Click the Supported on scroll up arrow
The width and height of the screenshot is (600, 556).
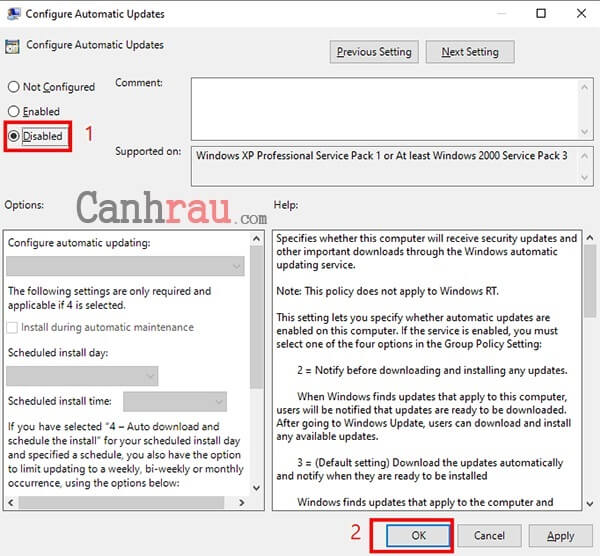click(x=584, y=156)
